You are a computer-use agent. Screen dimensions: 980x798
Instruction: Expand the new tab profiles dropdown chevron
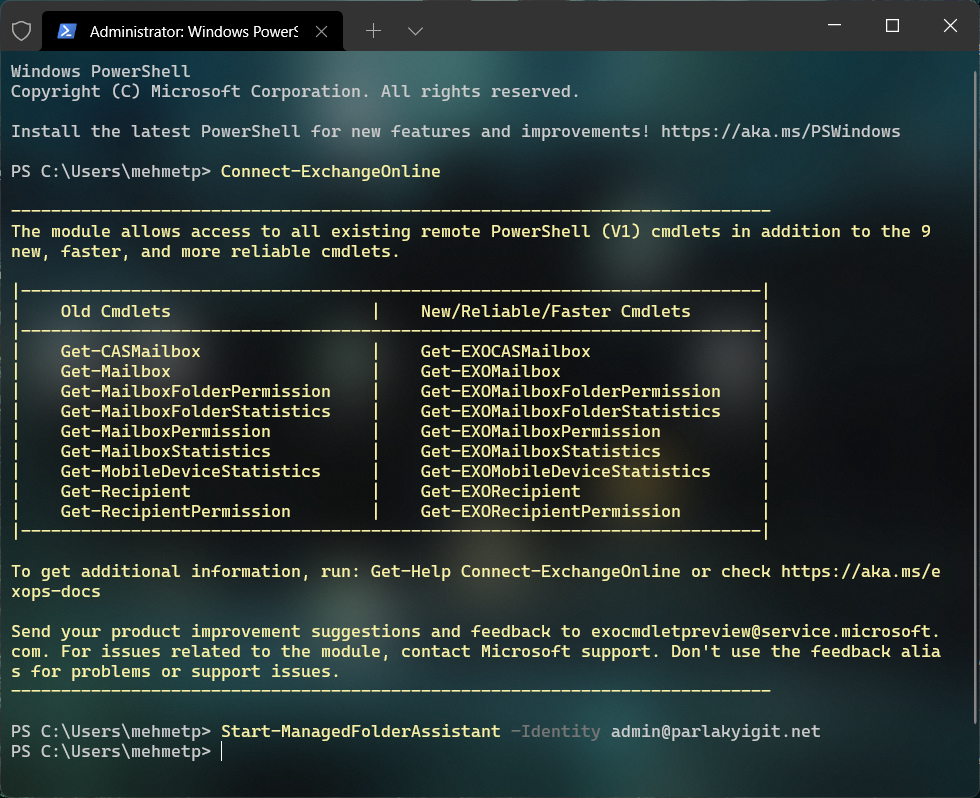[415, 31]
